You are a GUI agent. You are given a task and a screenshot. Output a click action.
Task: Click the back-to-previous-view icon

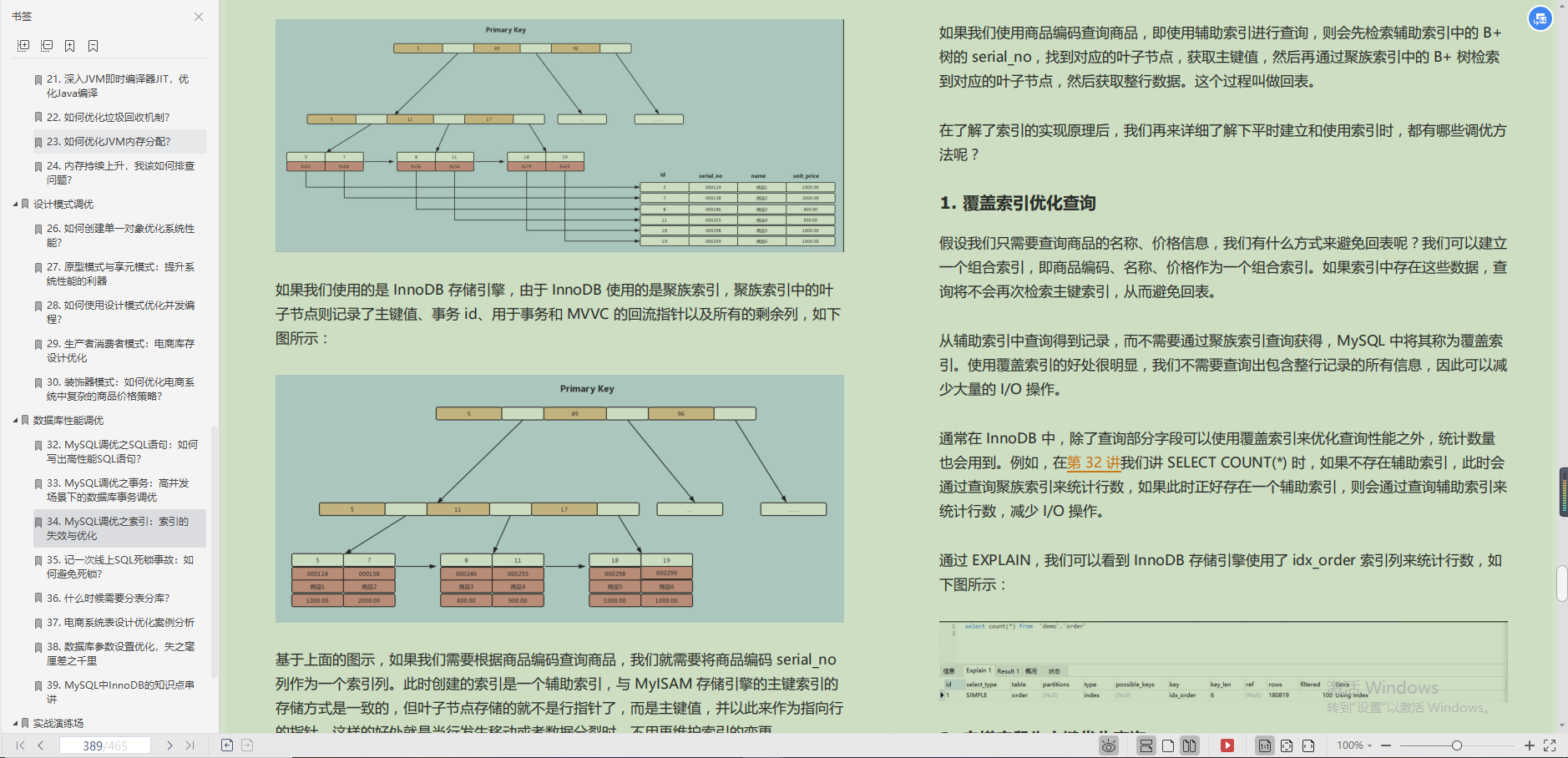pyautogui.click(x=227, y=745)
